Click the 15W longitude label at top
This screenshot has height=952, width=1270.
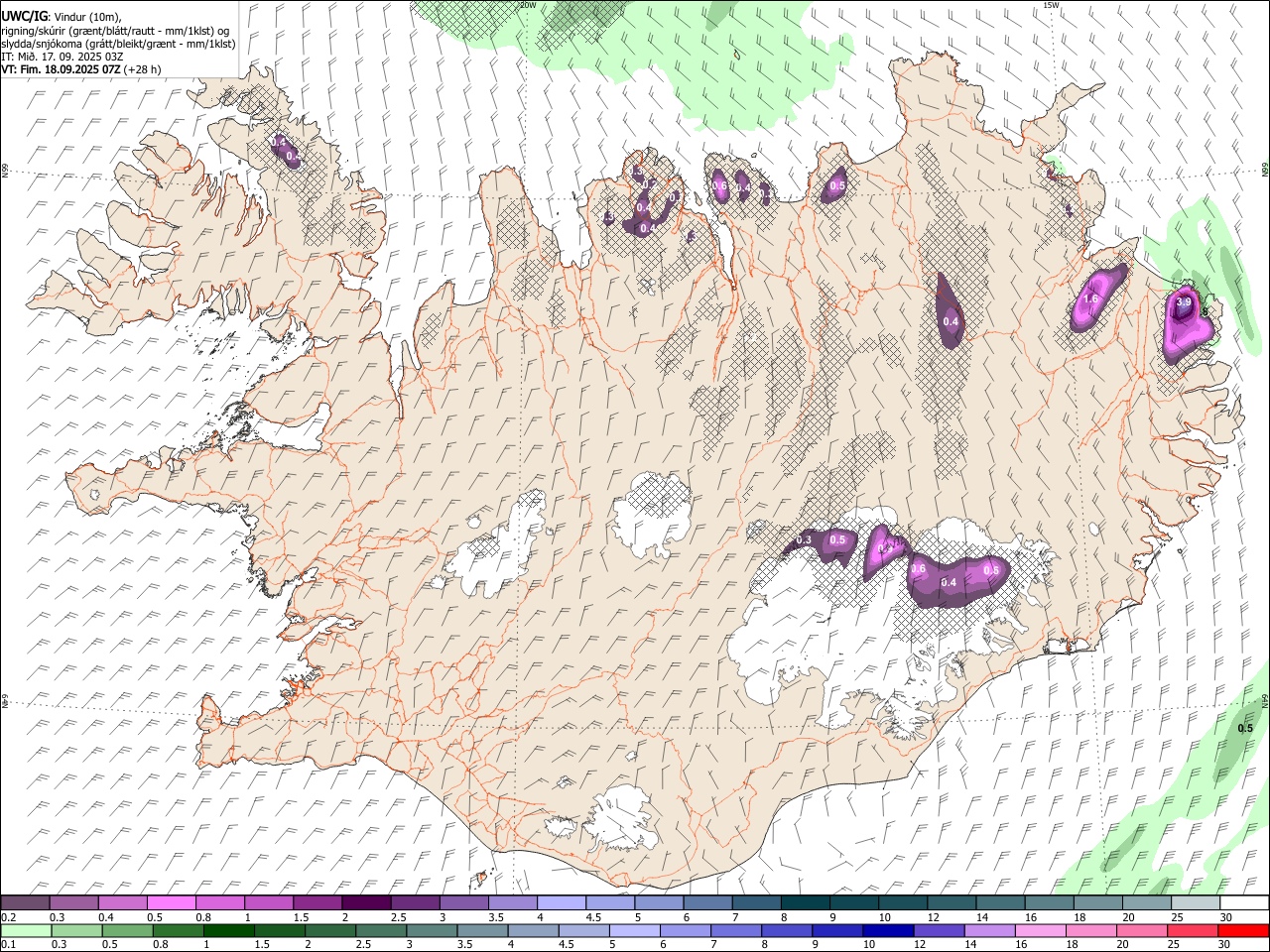[x=1051, y=5]
